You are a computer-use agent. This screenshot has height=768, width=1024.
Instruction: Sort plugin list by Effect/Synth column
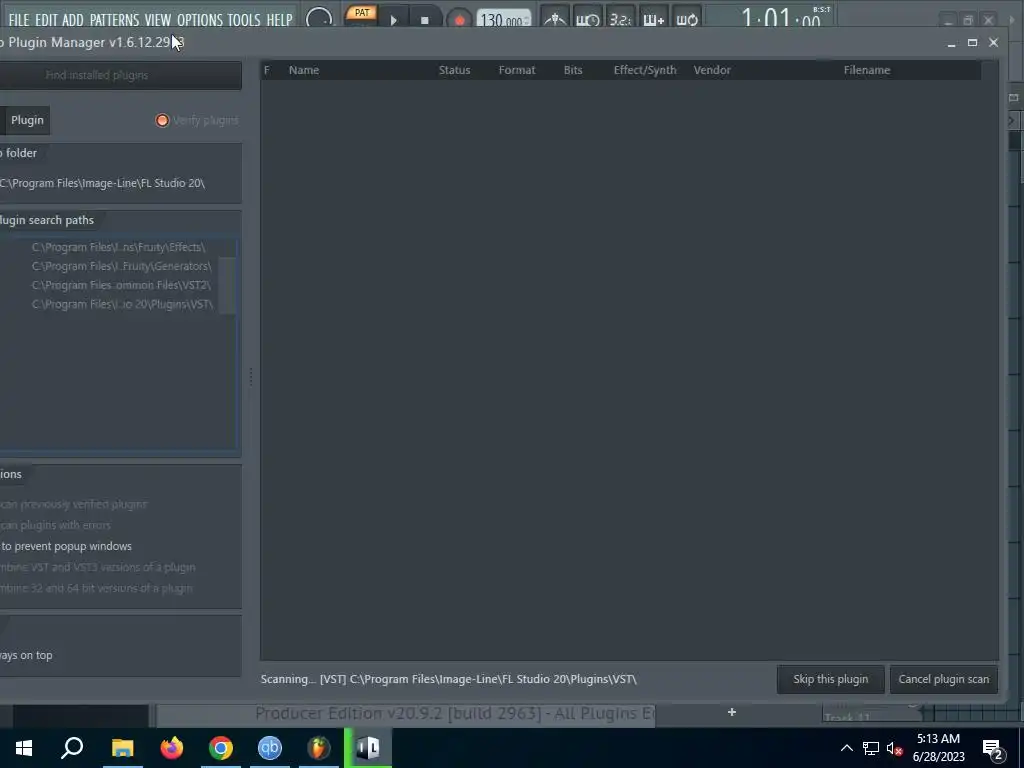(645, 70)
